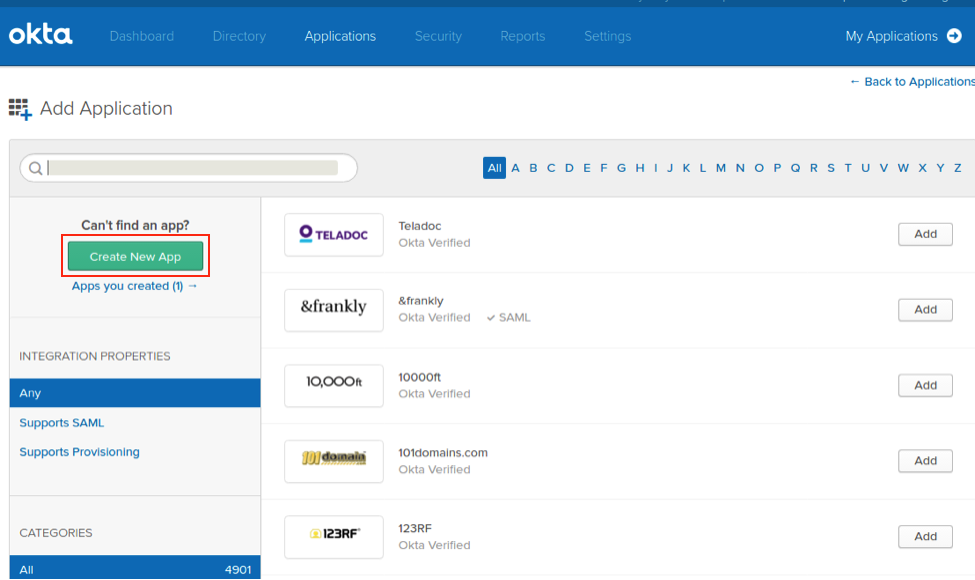Open the Reports menu
This screenshot has height=580, width=975.
pos(523,36)
